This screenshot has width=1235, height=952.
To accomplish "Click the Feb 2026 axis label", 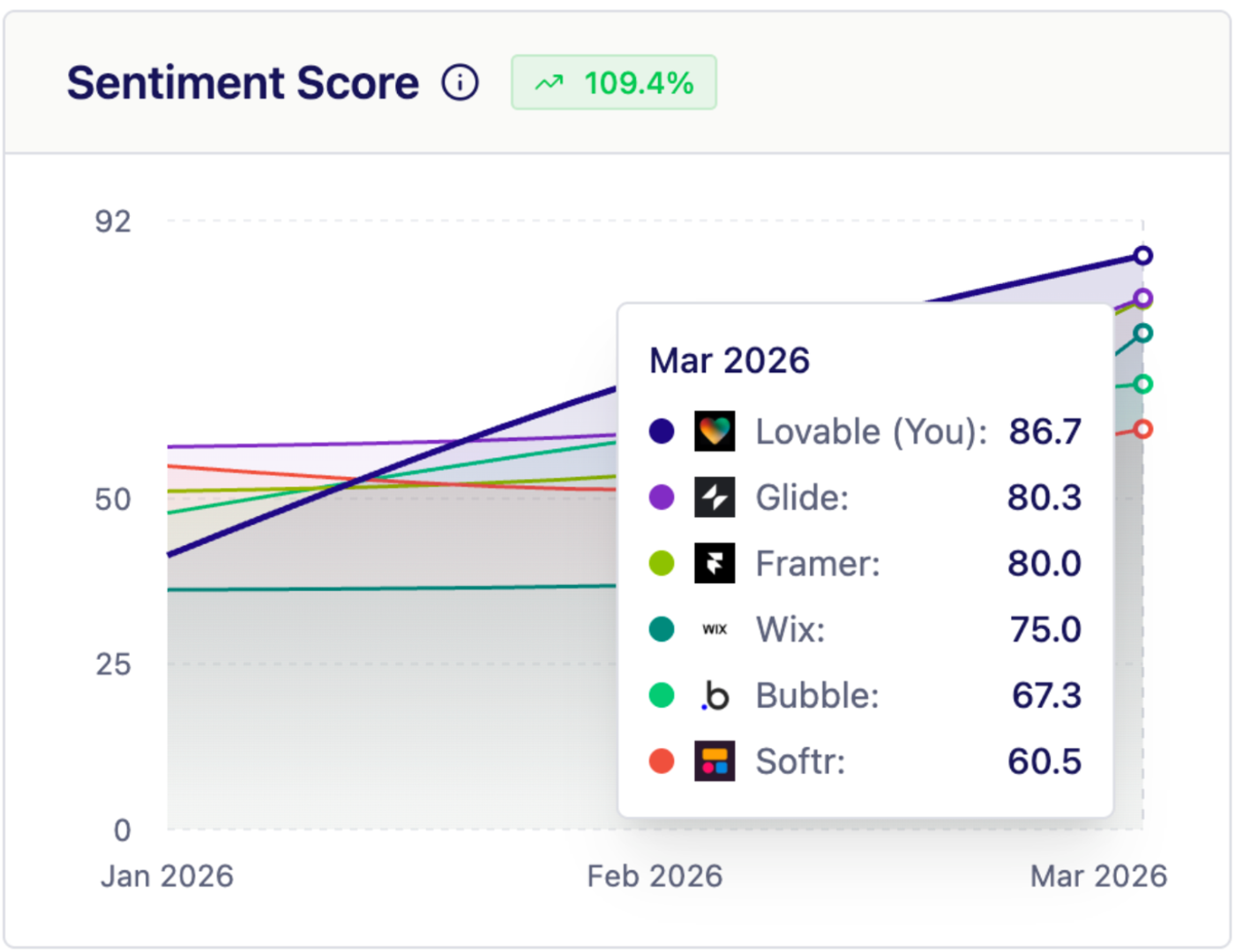I will point(655,875).
